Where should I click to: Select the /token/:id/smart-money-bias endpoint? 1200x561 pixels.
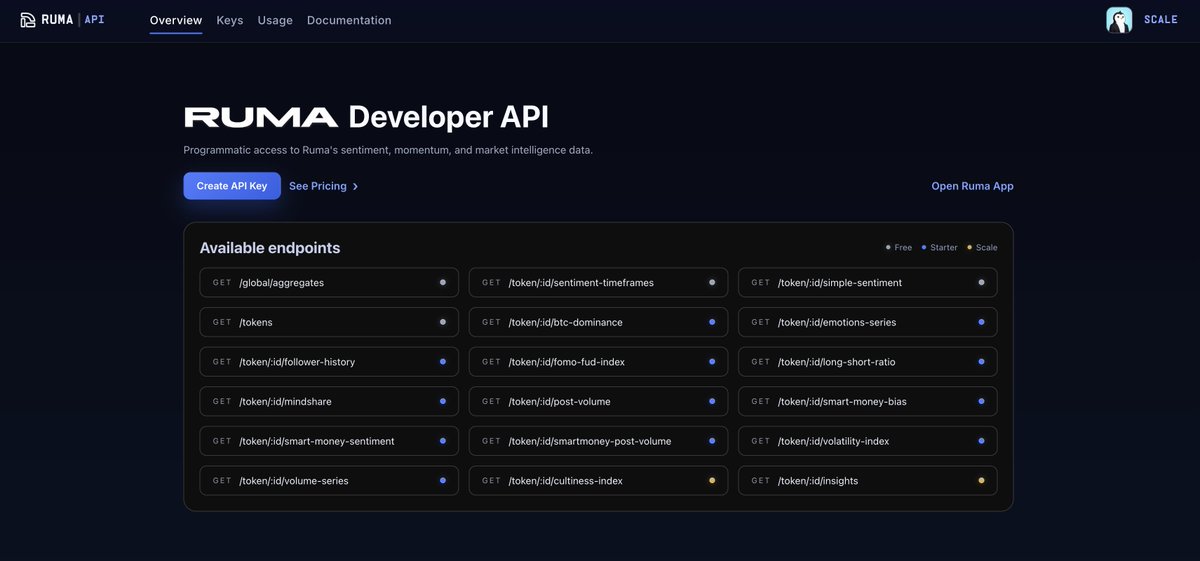[868, 401]
